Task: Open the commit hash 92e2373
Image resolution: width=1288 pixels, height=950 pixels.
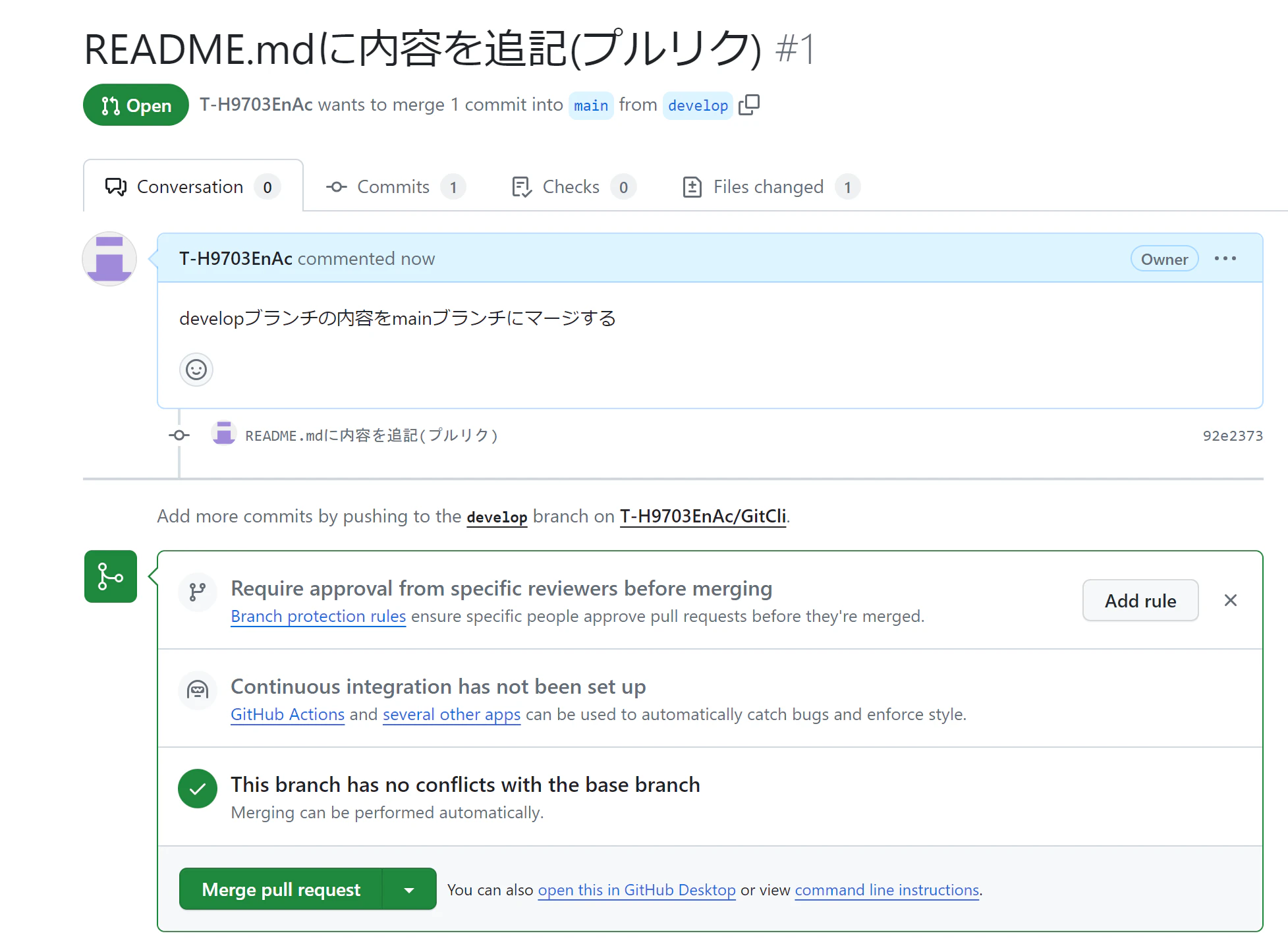Action: click(x=1232, y=435)
